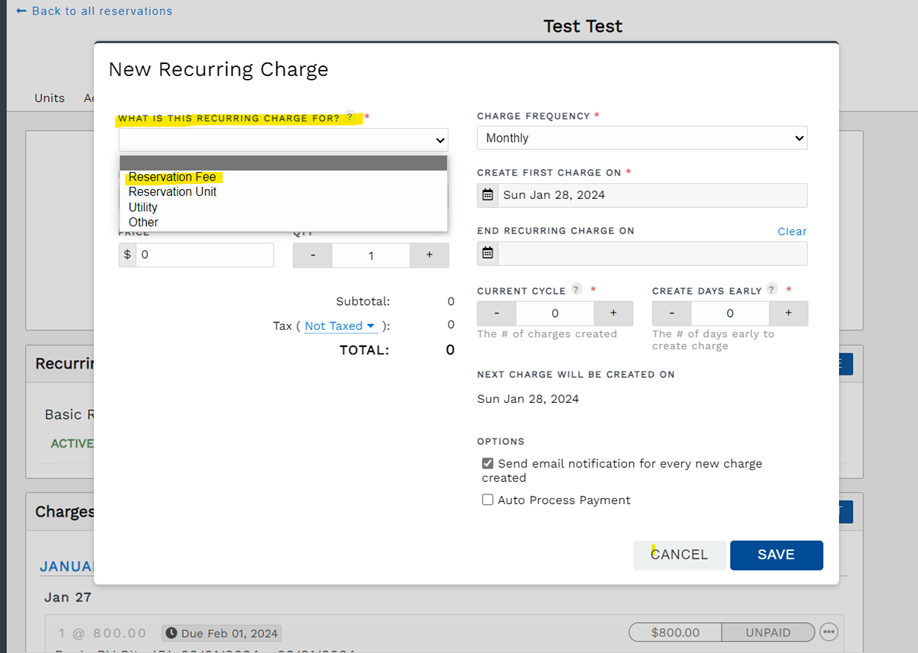Viewport: 918px width, 653px height.
Task: Open the 'Not Taxed' tax dropdown
Action: [340, 325]
